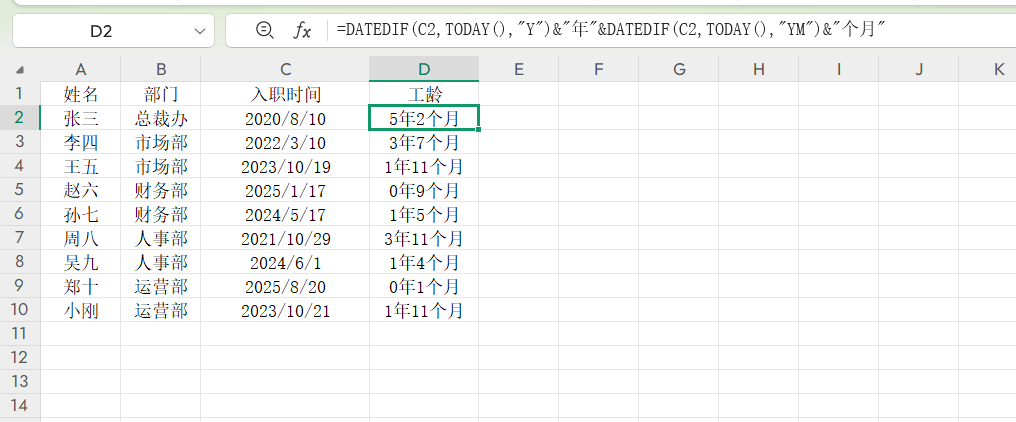
Task: Select the cell containing 孙七
Action: (80, 214)
